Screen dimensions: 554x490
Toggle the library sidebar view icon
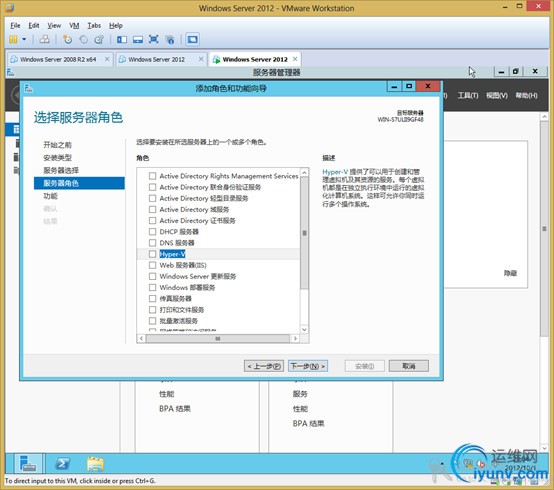pos(122,39)
